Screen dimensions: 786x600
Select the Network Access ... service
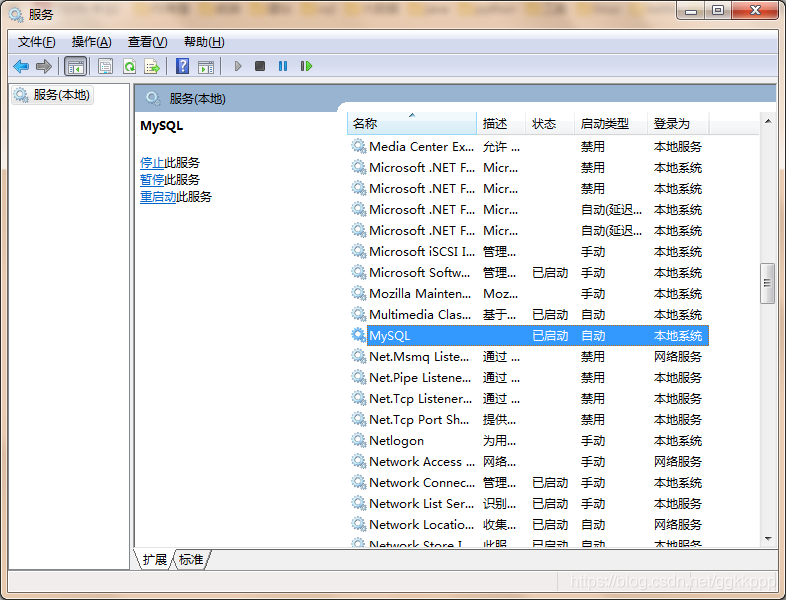[529, 462]
